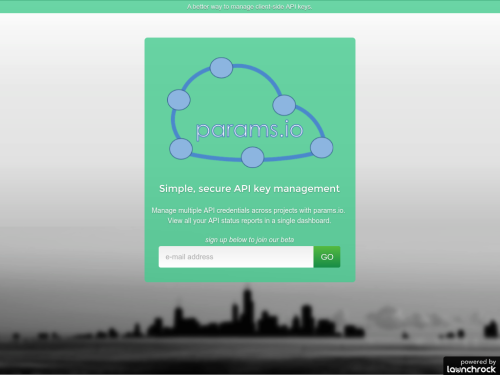Screen dimensions: 500x375
Task: Click the e-mail address input field
Action: [x=236, y=257]
